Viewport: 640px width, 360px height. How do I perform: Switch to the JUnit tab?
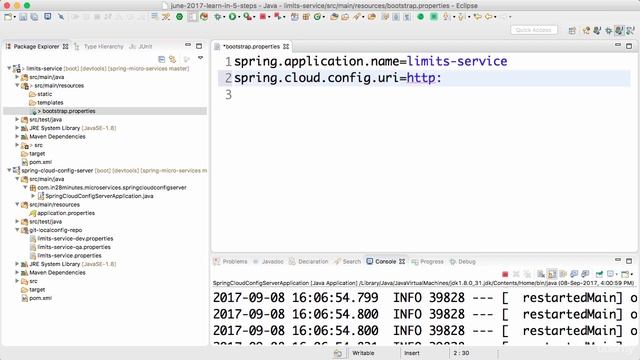141,47
